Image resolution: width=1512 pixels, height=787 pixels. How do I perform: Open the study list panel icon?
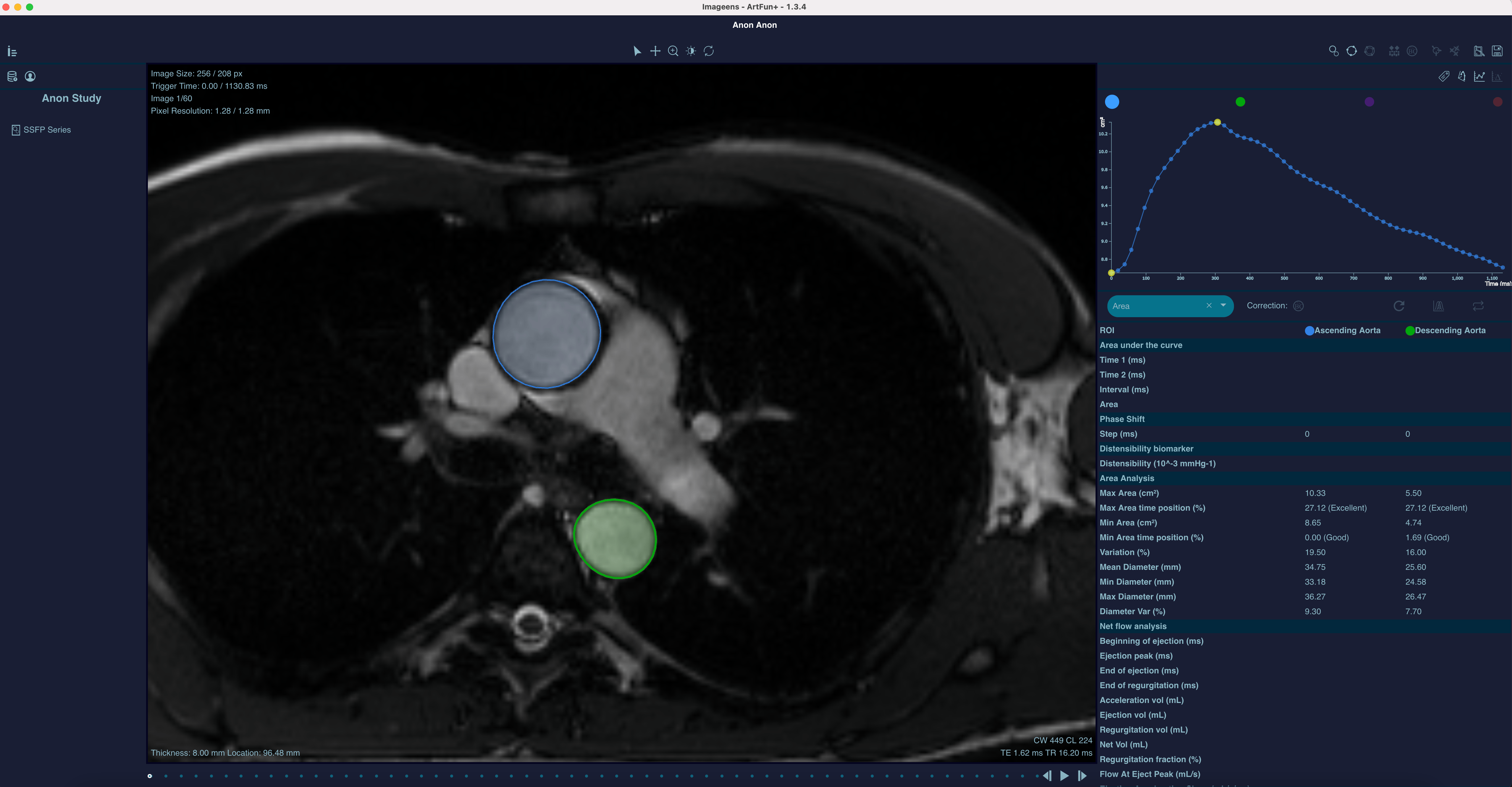click(12, 52)
